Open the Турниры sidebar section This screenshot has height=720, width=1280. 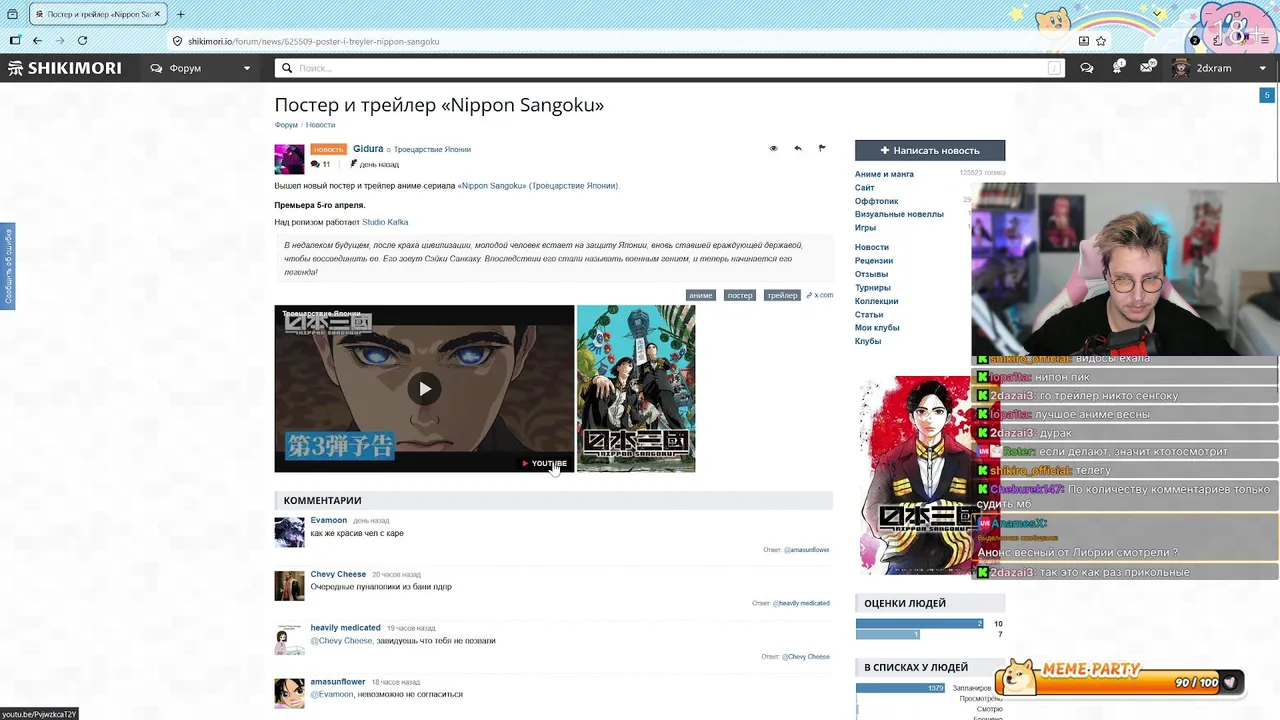873,288
